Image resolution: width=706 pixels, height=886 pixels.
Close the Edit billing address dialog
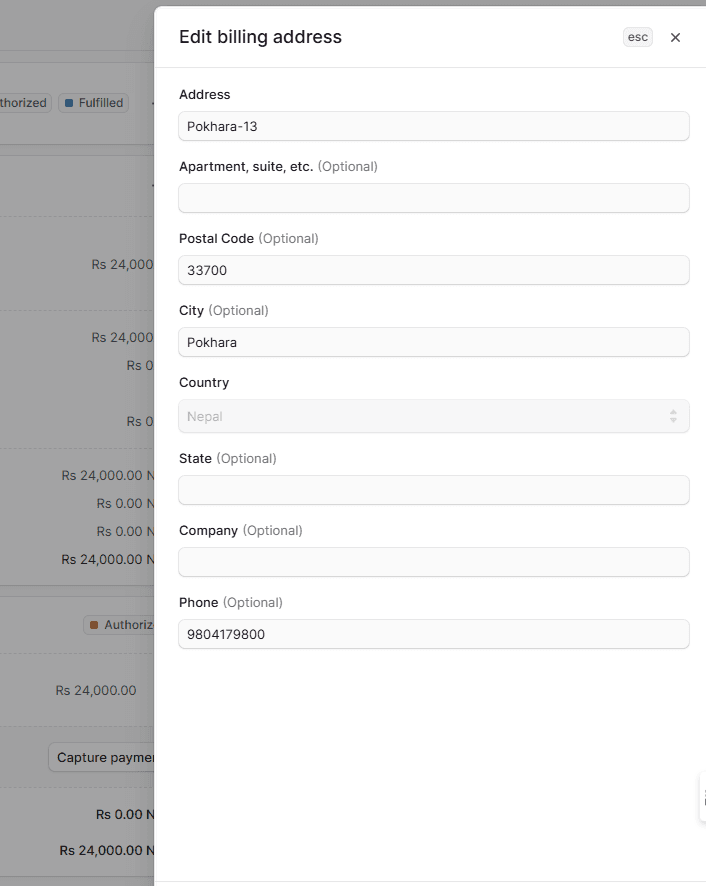(x=675, y=37)
